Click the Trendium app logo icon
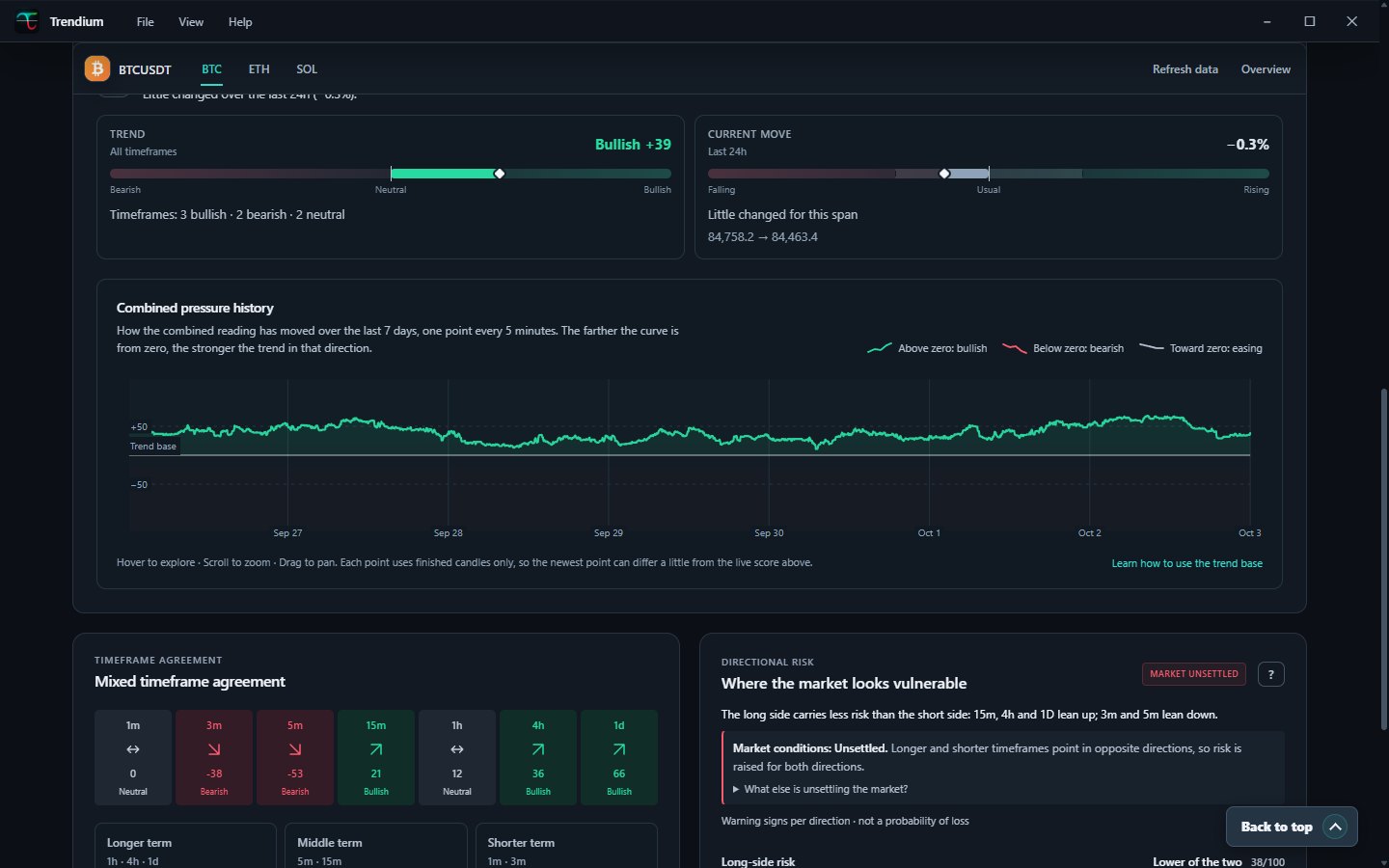Viewport: 1389px width, 868px height. (x=27, y=21)
